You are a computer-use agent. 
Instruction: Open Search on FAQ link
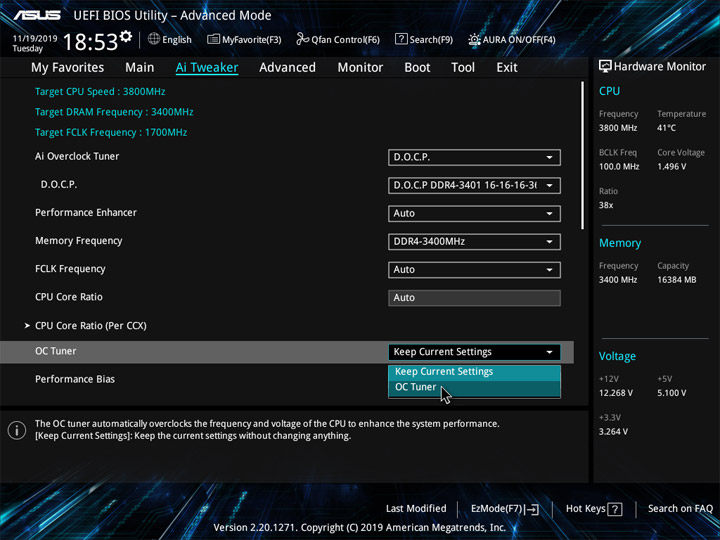(680, 508)
